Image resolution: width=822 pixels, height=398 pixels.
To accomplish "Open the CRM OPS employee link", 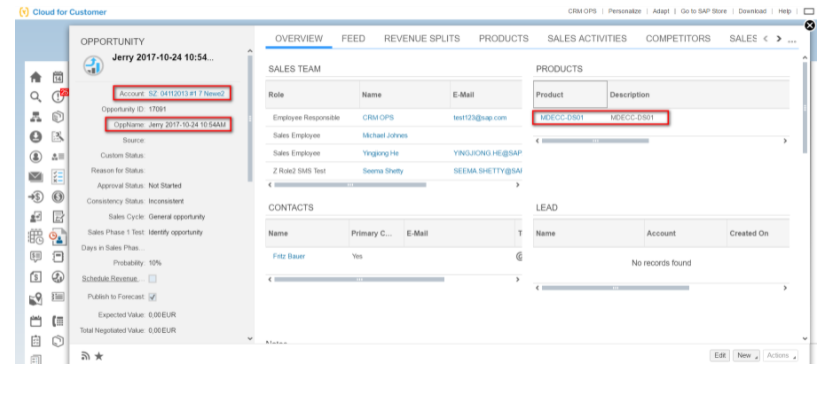I will (377, 117).
